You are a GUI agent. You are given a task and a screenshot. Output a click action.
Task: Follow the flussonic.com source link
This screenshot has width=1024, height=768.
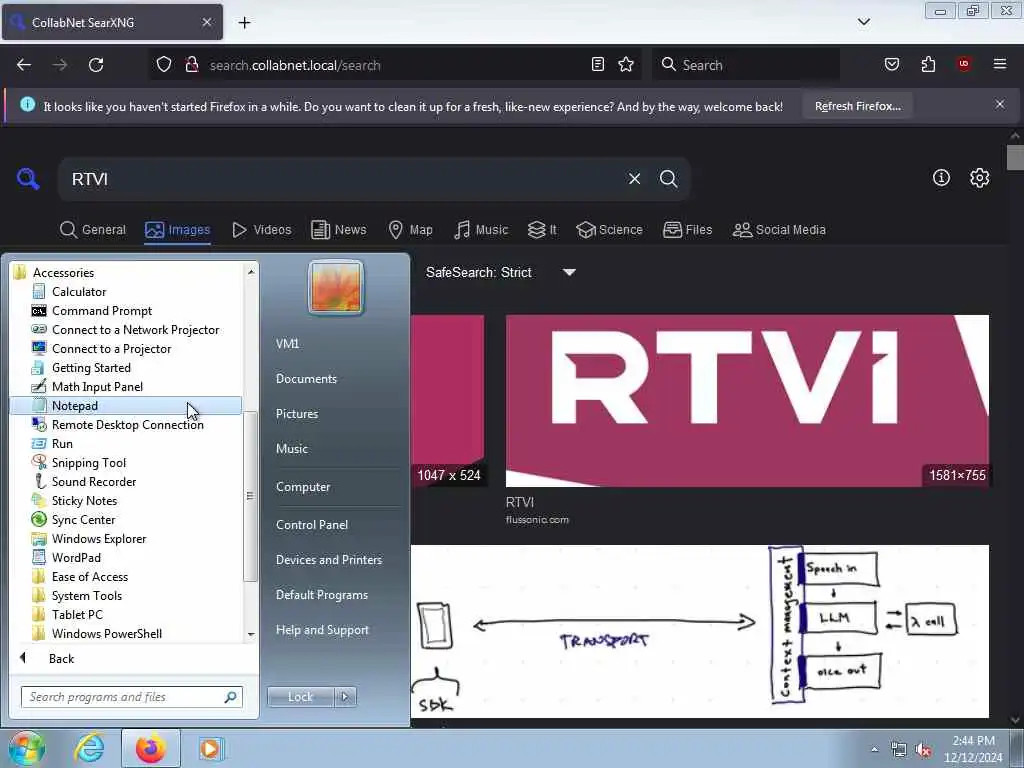pos(537,520)
